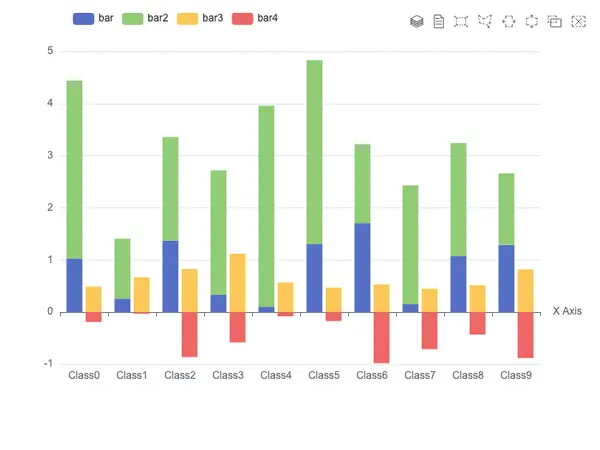Click the red negative bar of Class6
Screen dimensions: 600x450
click(x=382, y=338)
